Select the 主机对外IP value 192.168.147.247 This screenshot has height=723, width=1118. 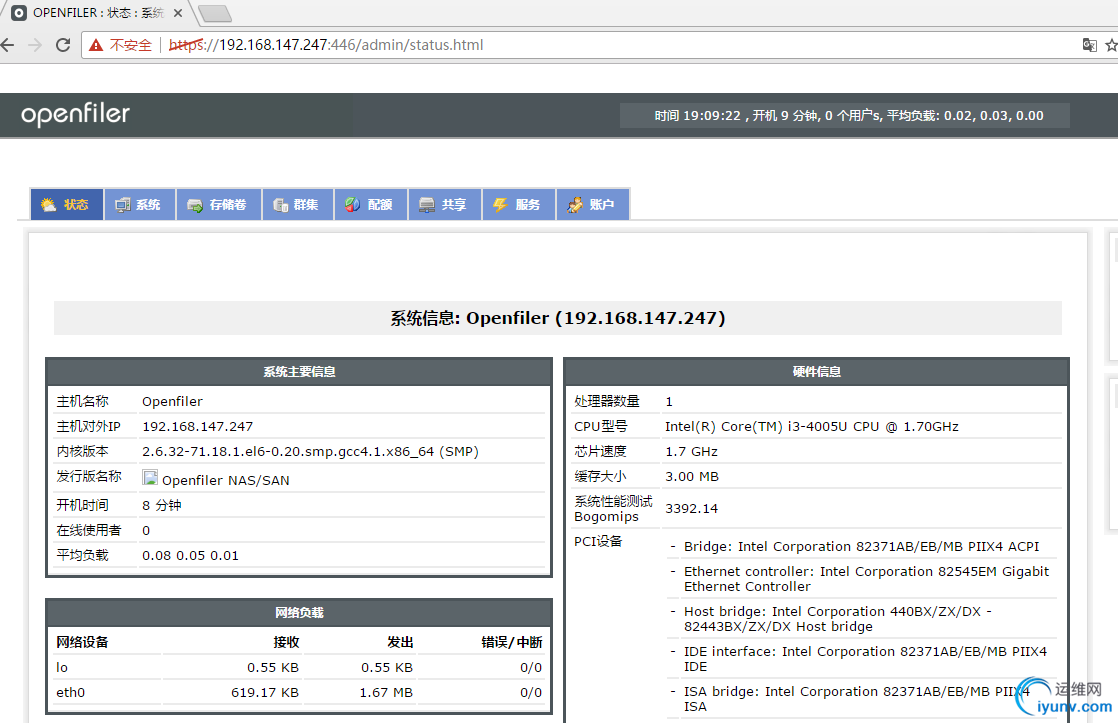pyautogui.click(x=198, y=426)
